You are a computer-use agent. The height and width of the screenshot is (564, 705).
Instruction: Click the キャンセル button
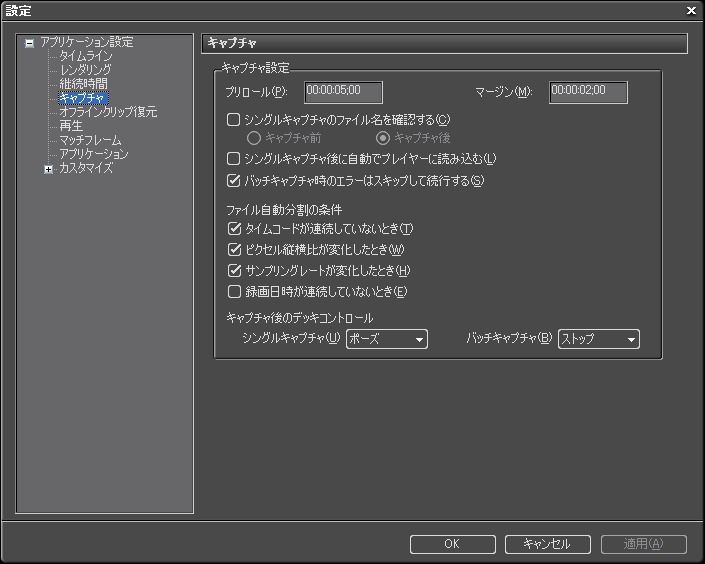(547, 544)
